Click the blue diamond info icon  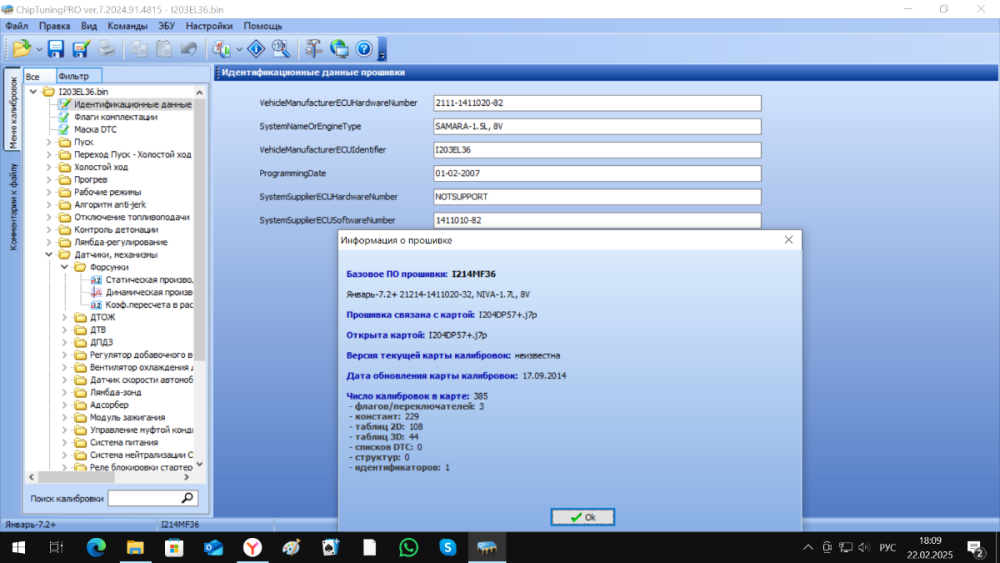[x=256, y=49]
